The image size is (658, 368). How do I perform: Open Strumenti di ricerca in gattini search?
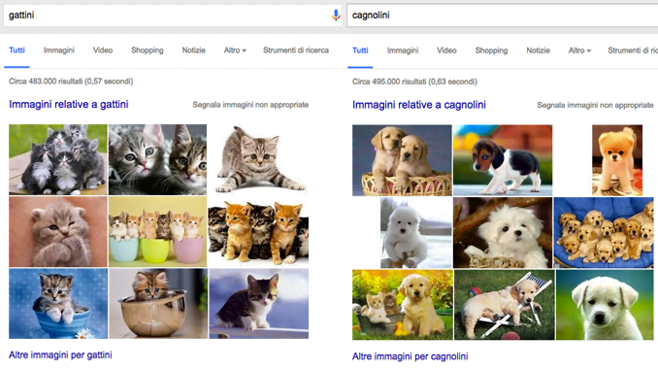coord(296,50)
